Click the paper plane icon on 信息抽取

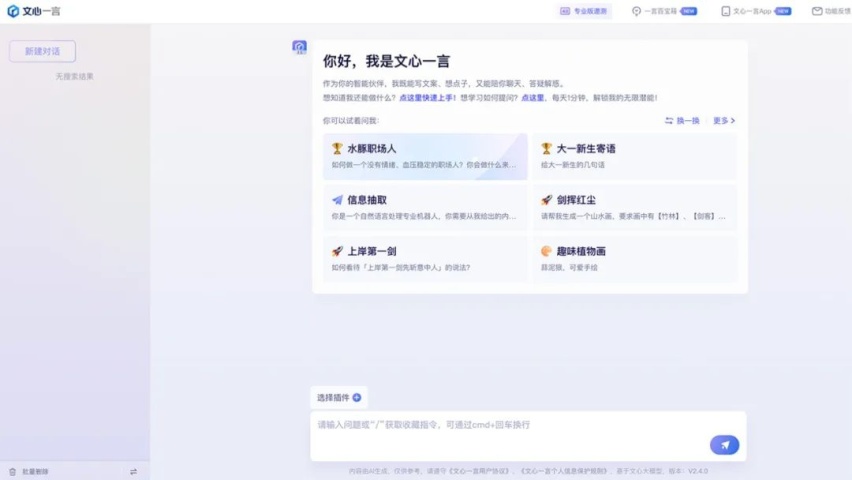(337, 200)
